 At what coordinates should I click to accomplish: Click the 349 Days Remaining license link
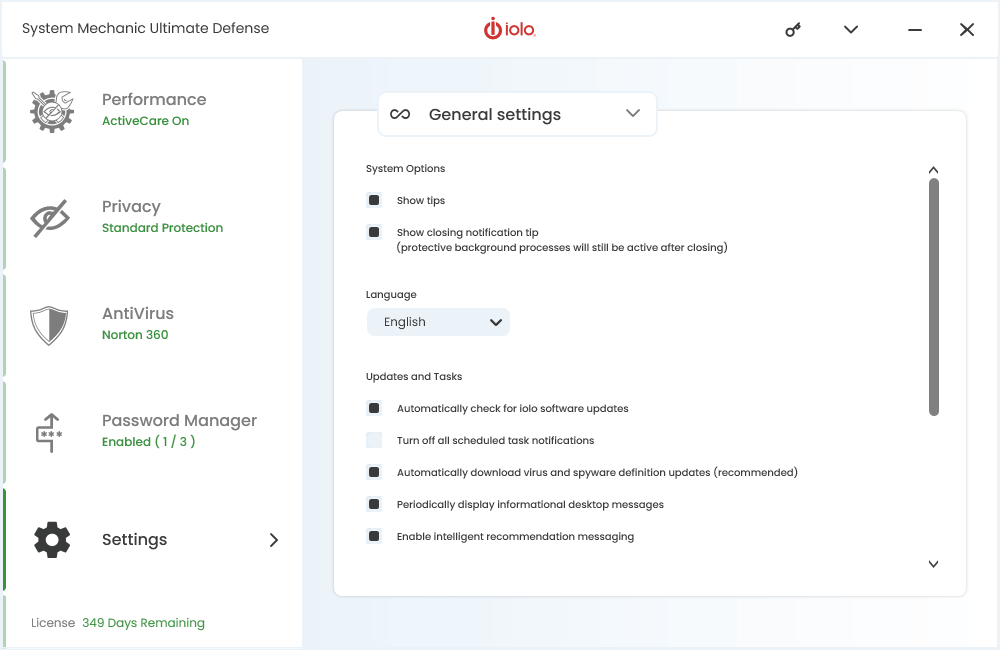pos(143,622)
